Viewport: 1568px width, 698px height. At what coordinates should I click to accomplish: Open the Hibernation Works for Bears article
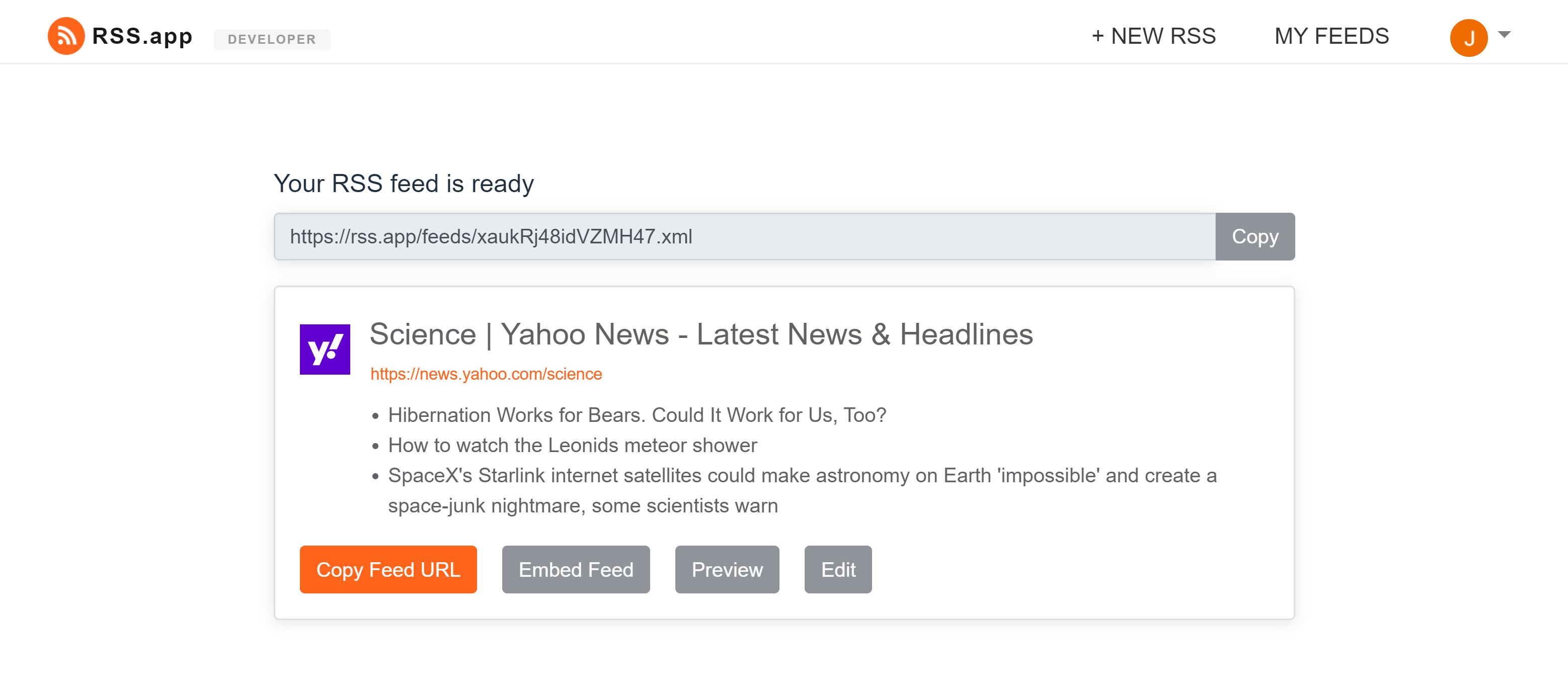pos(637,415)
